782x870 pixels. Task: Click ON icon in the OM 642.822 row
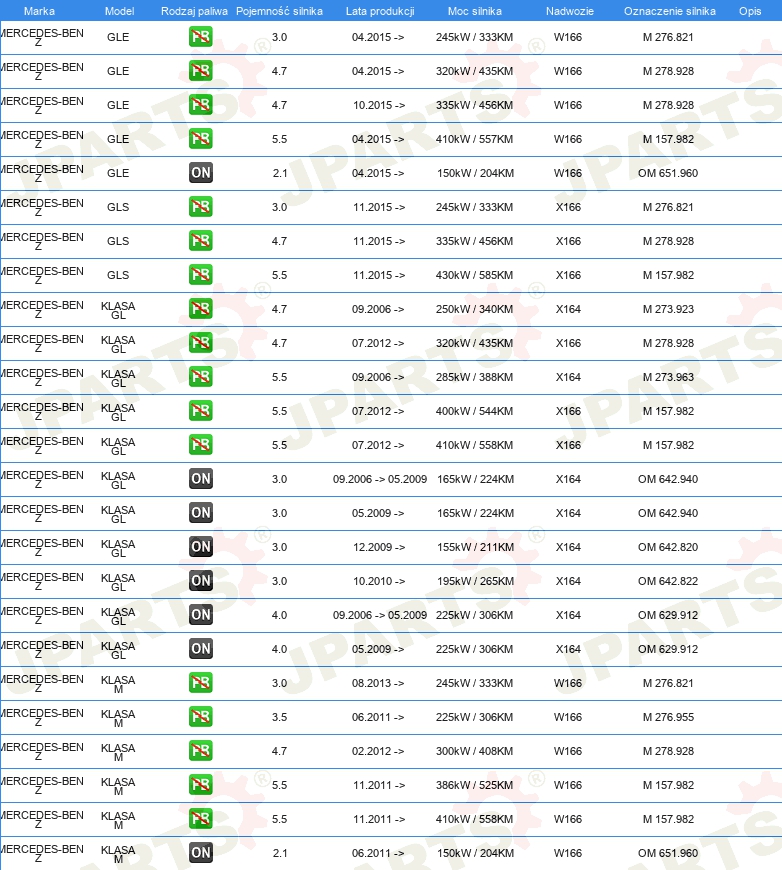pos(200,581)
